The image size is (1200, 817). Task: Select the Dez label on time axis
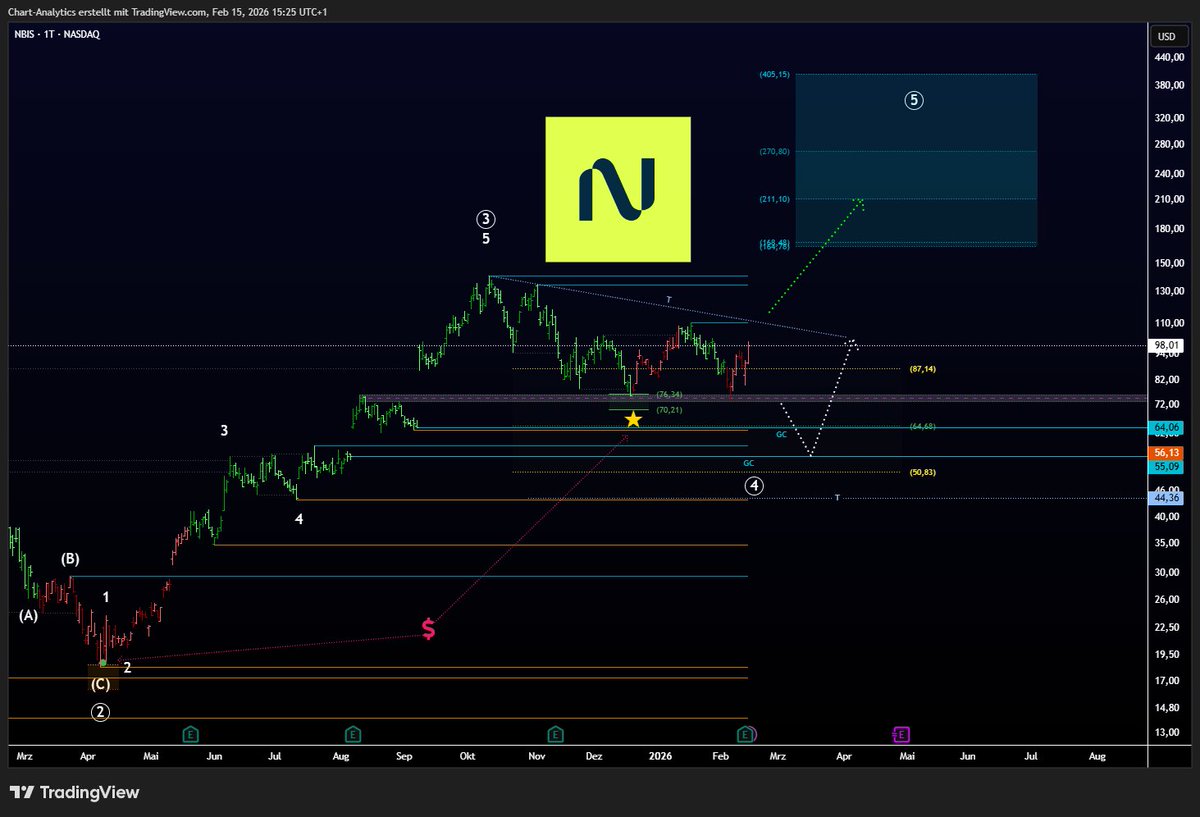click(595, 757)
